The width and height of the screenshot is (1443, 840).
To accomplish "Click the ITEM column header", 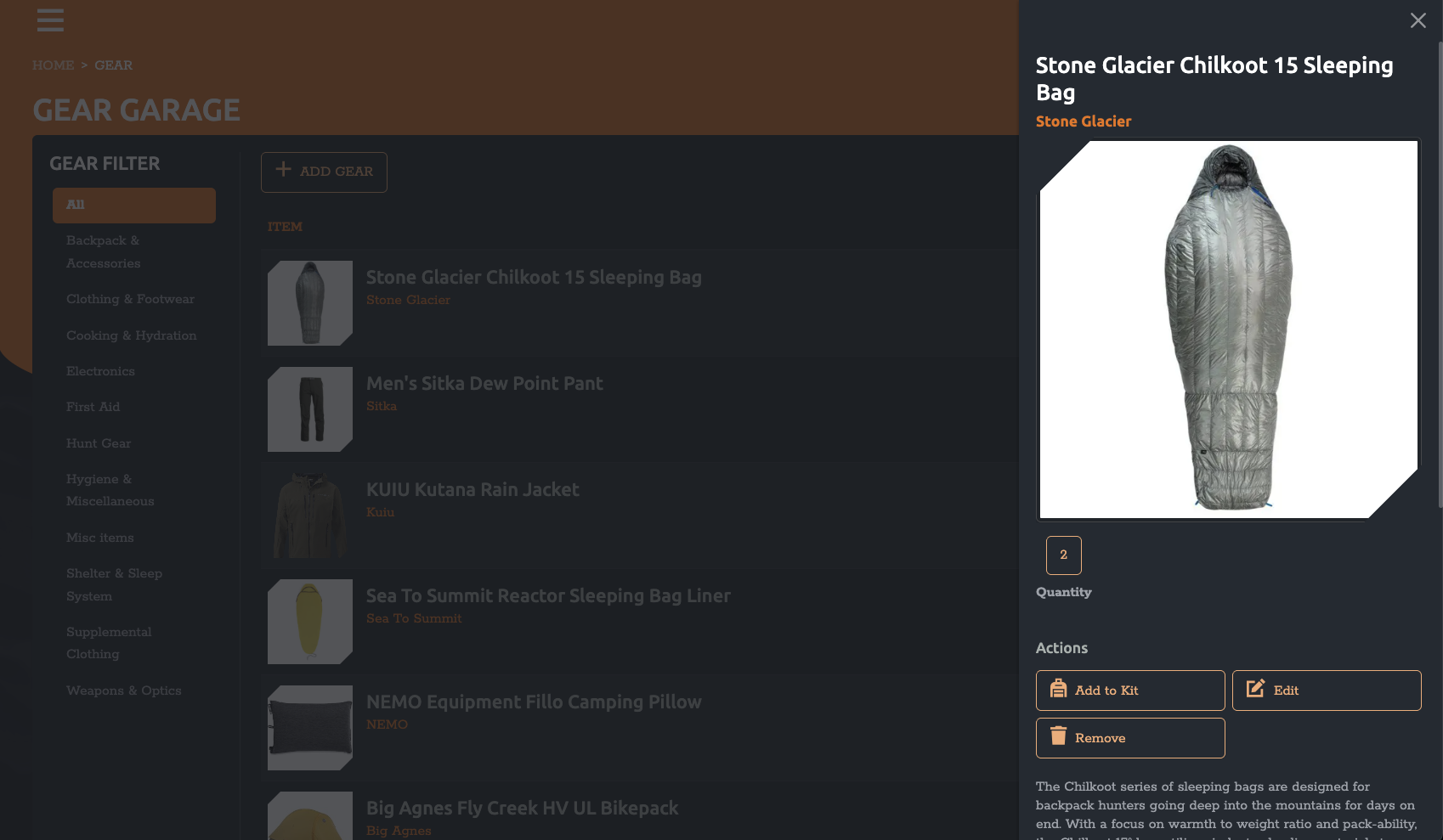I will point(285,227).
